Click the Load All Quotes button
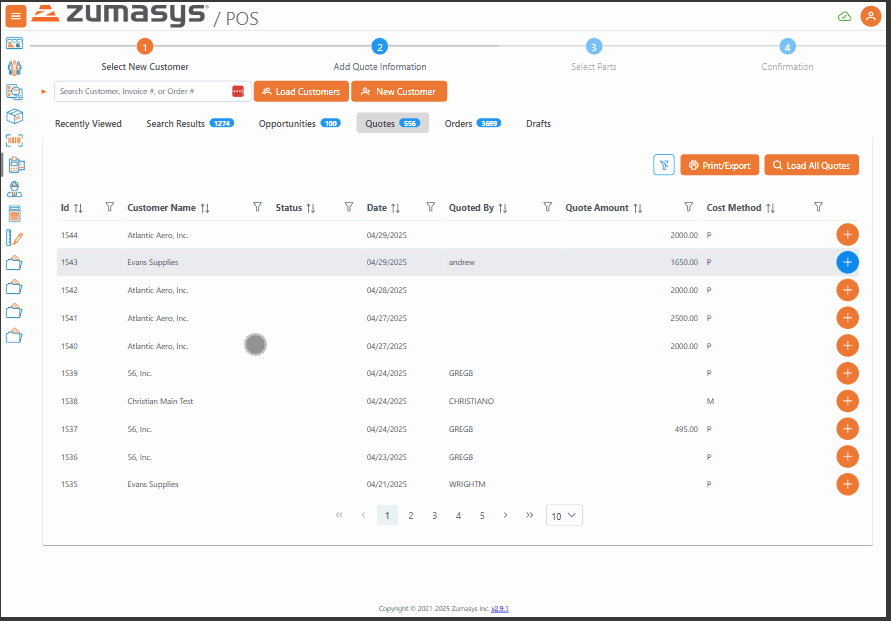 (x=811, y=165)
